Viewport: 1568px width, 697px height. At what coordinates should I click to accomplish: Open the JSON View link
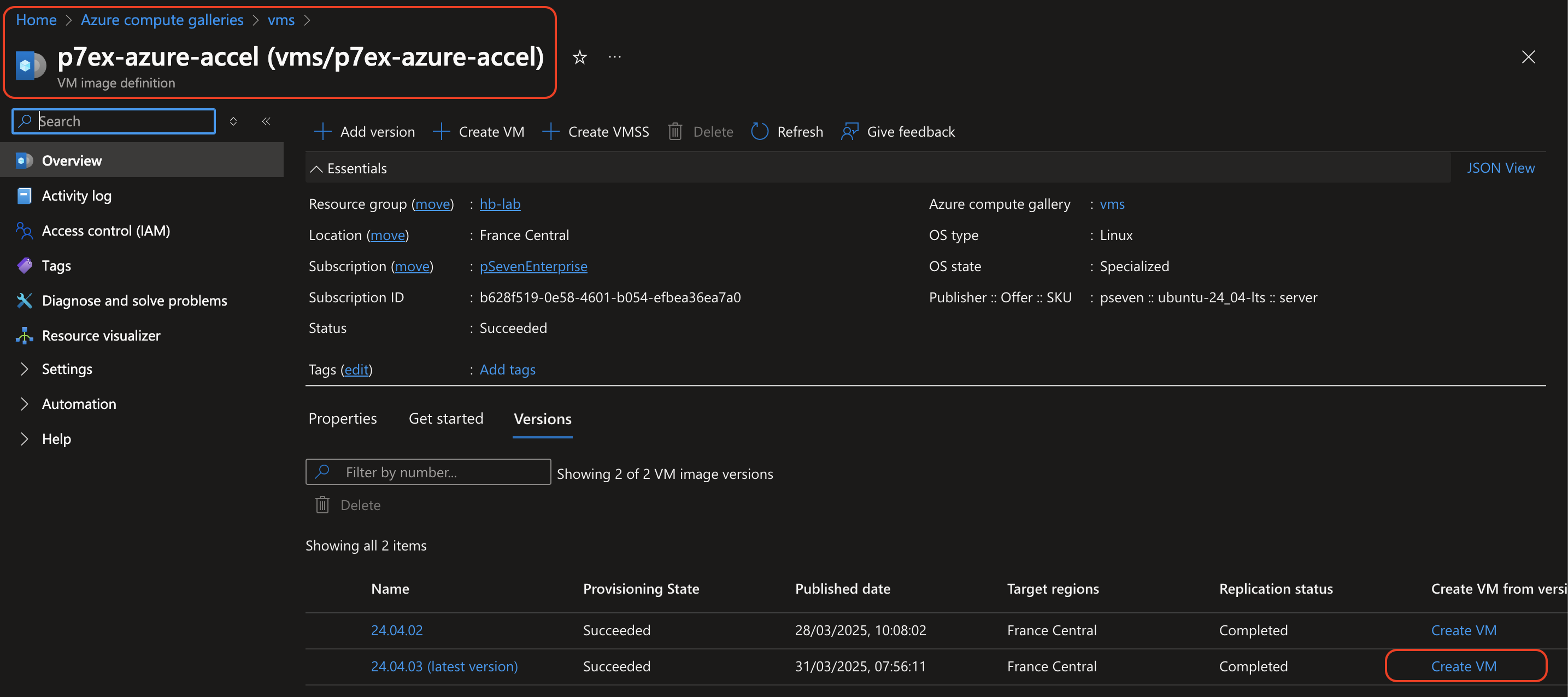point(1500,168)
